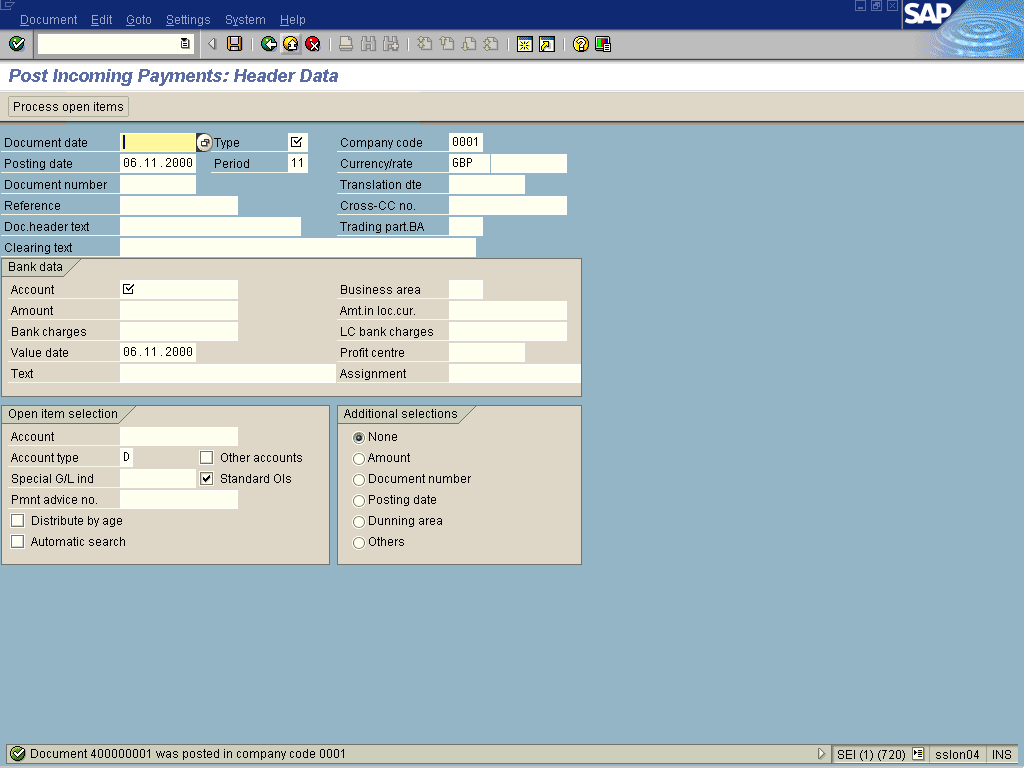This screenshot has width=1024, height=768.
Task: Select the Document number radio button
Action: click(x=359, y=480)
